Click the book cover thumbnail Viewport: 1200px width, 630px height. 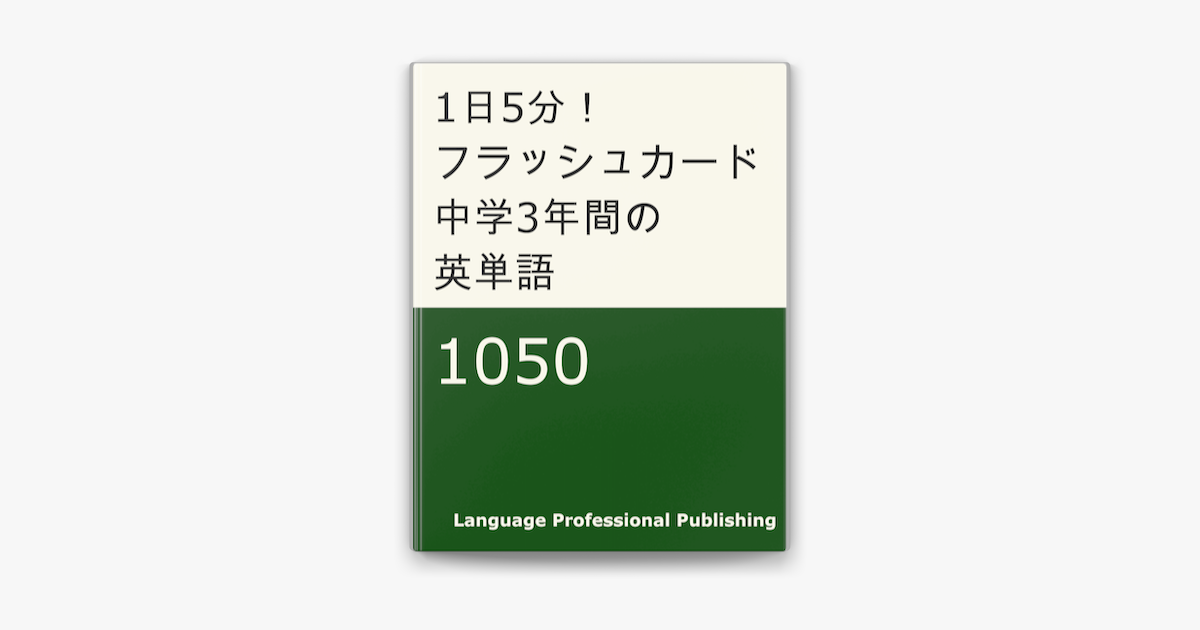coord(600,307)
